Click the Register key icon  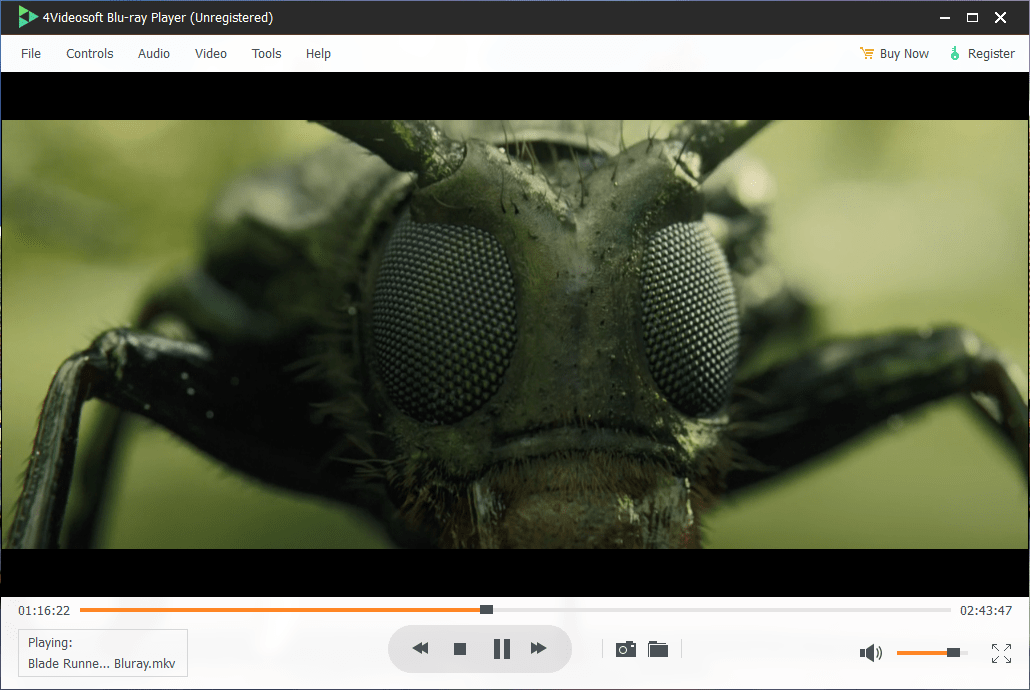(955, 54)
